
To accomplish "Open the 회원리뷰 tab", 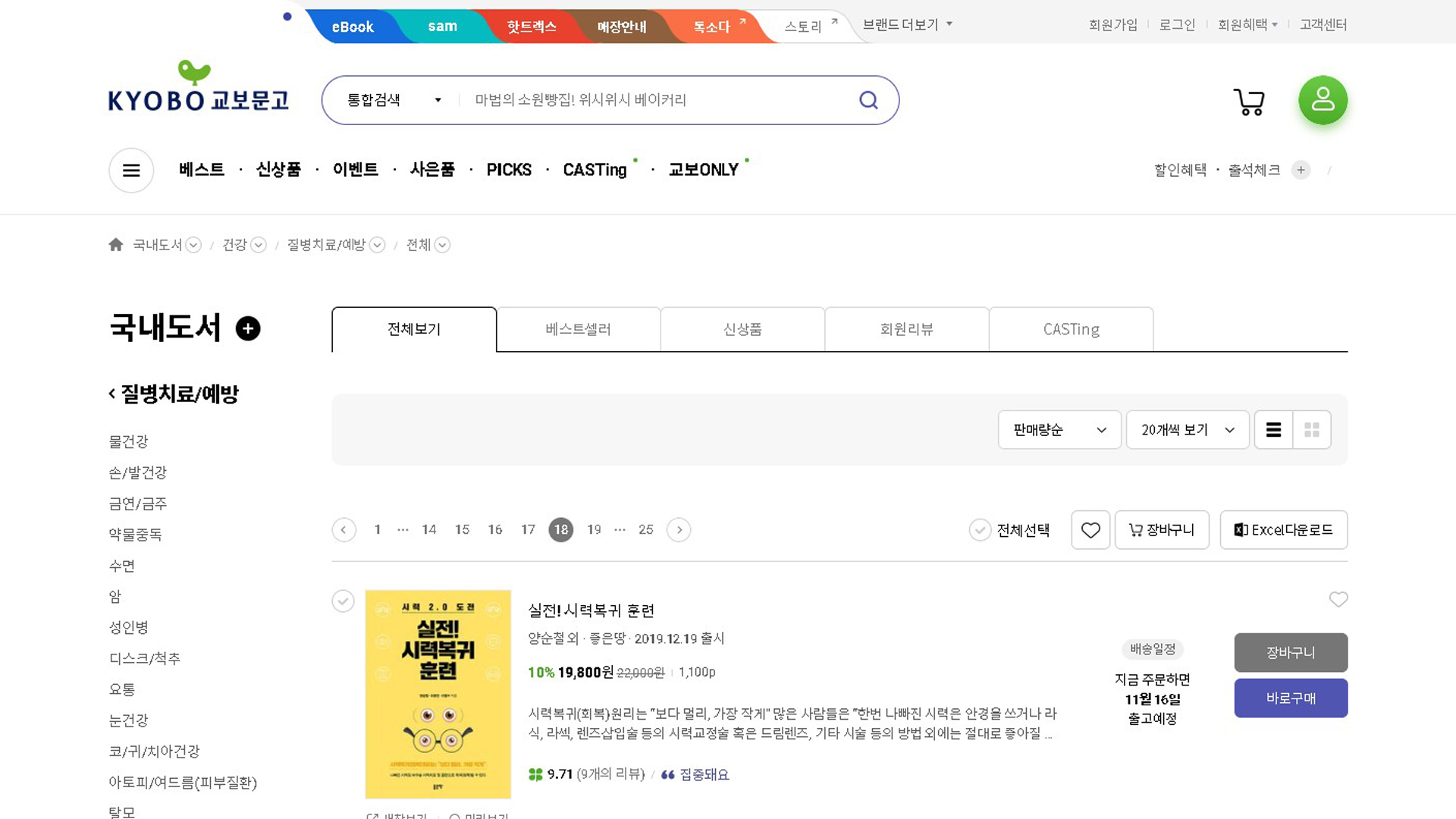I will click(906, 329).
